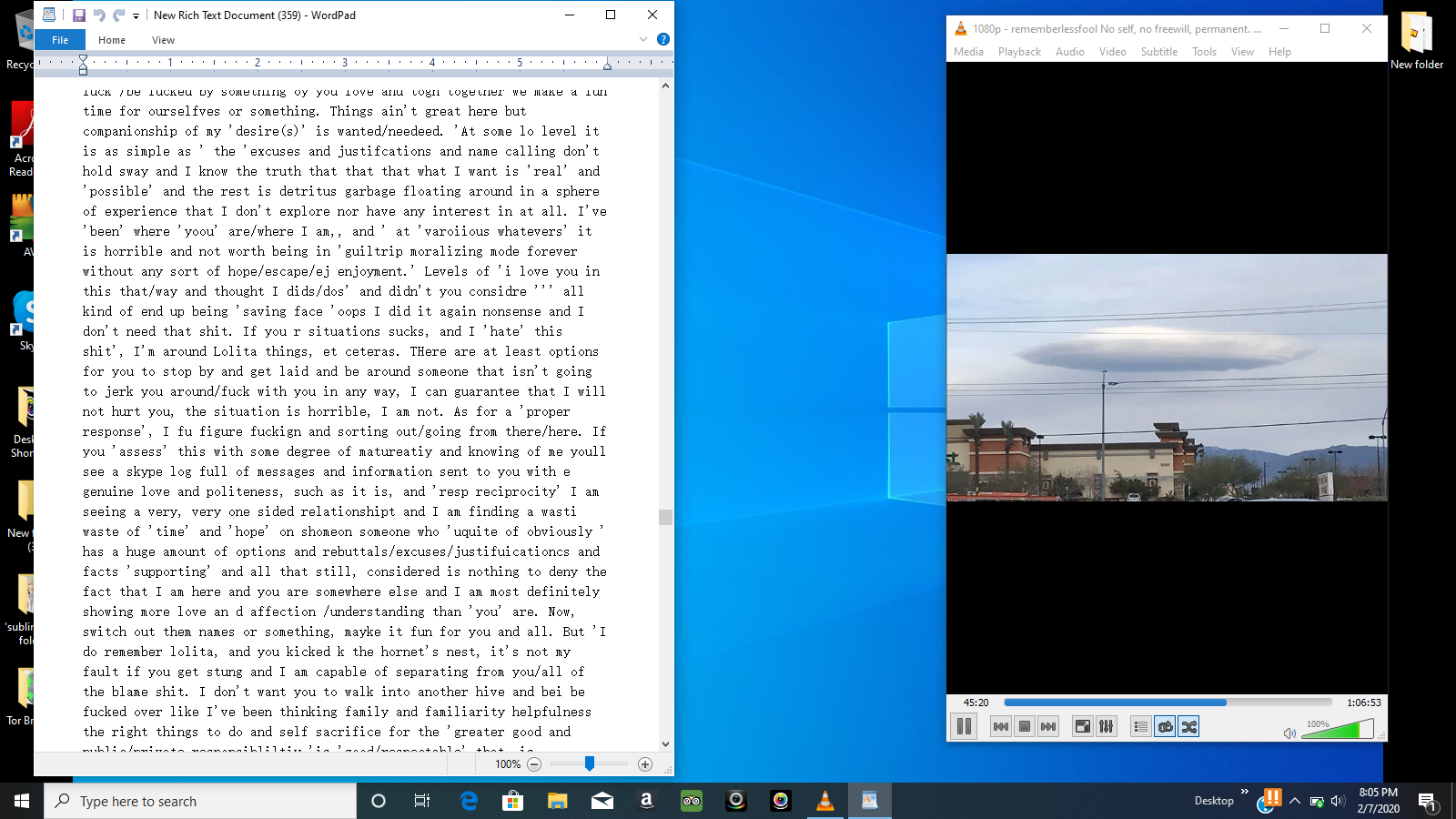Screen dimensions: 1456x819
Task: Open Cortana from the taskbar
Action: (x=379, y=801)
